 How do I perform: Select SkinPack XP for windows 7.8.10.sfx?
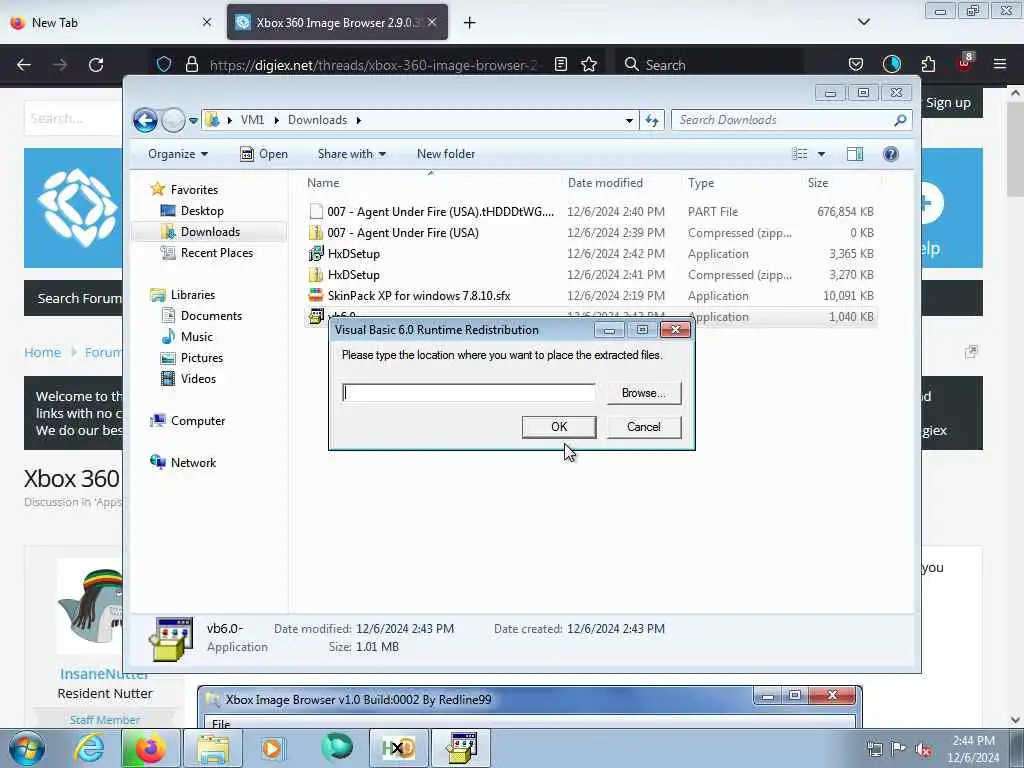click(590, 295)
